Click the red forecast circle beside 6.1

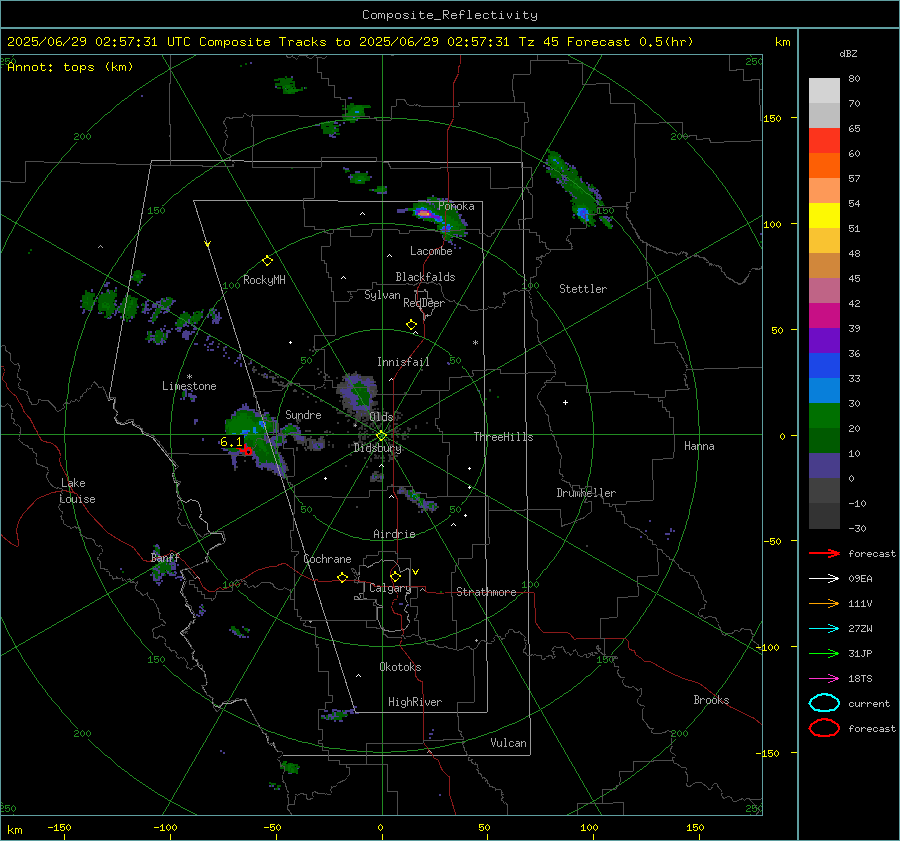[x=248, y=451]
